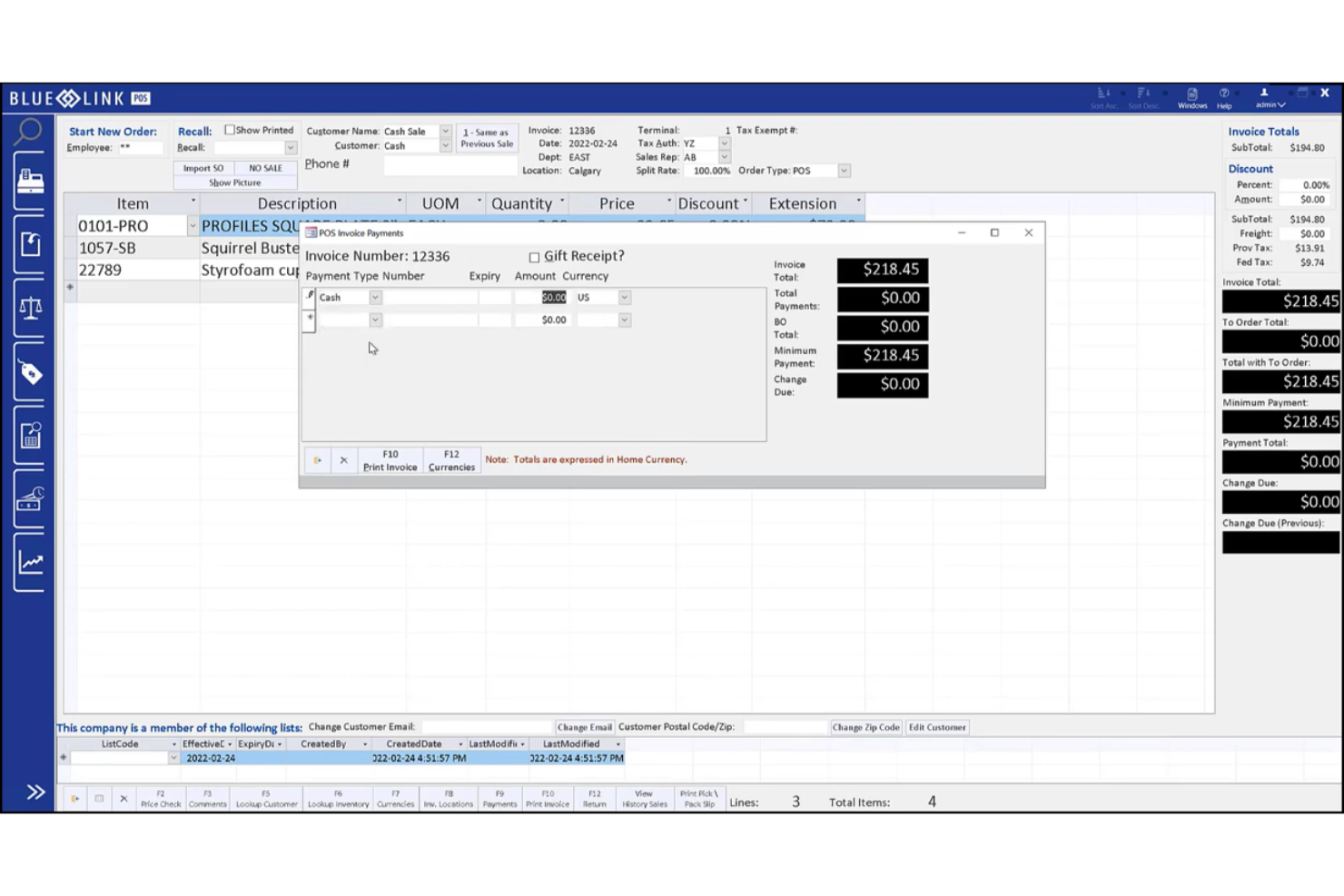Open the US currency dropdown
The image size is (1344, 896).
(x=625, y=298)
